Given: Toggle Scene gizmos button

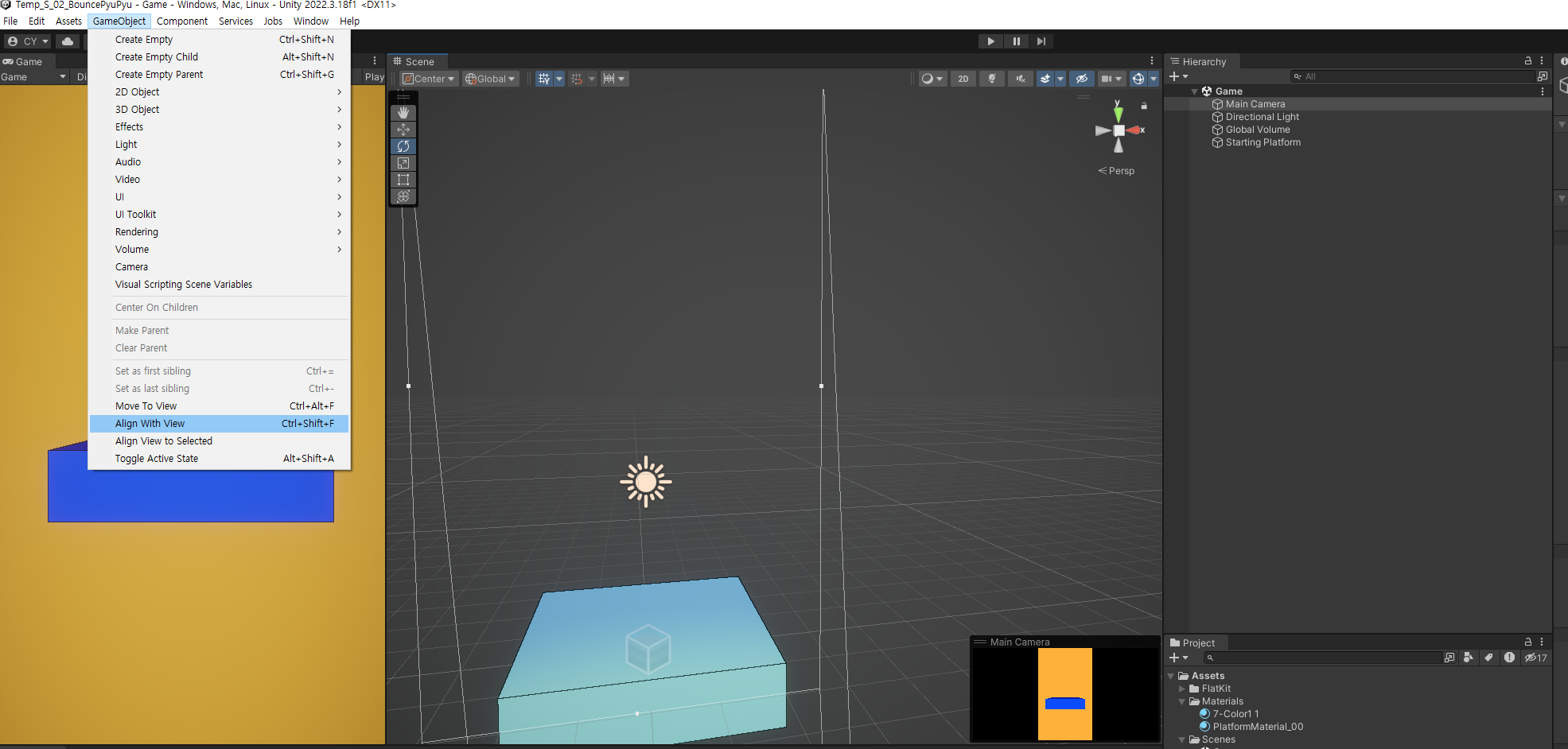Looking at the screenshot, I should pos(1138,79).
